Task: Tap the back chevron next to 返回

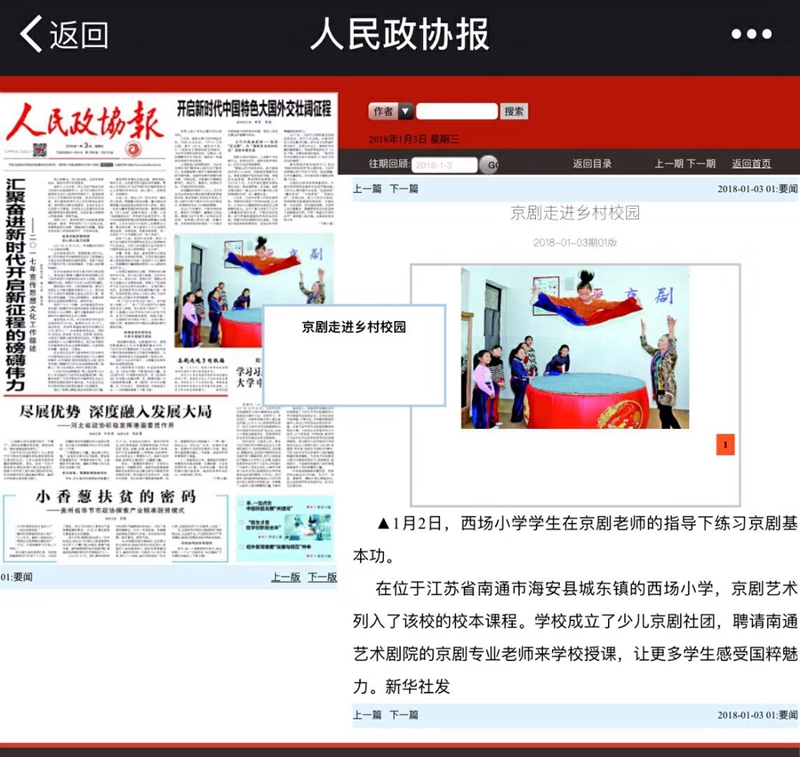Action: coord(31,34)
